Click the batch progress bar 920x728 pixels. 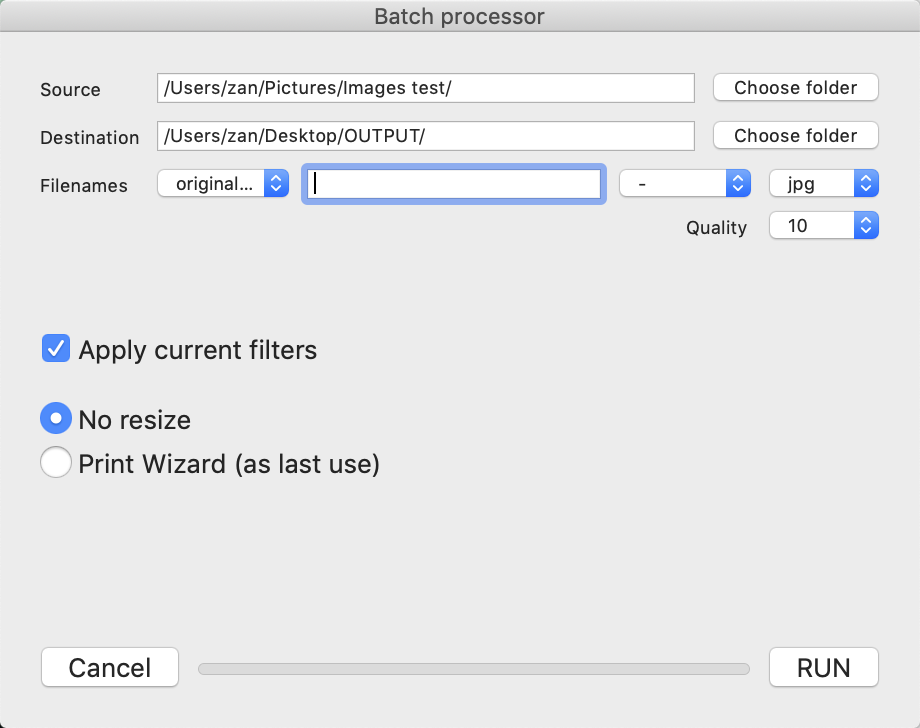473,669
